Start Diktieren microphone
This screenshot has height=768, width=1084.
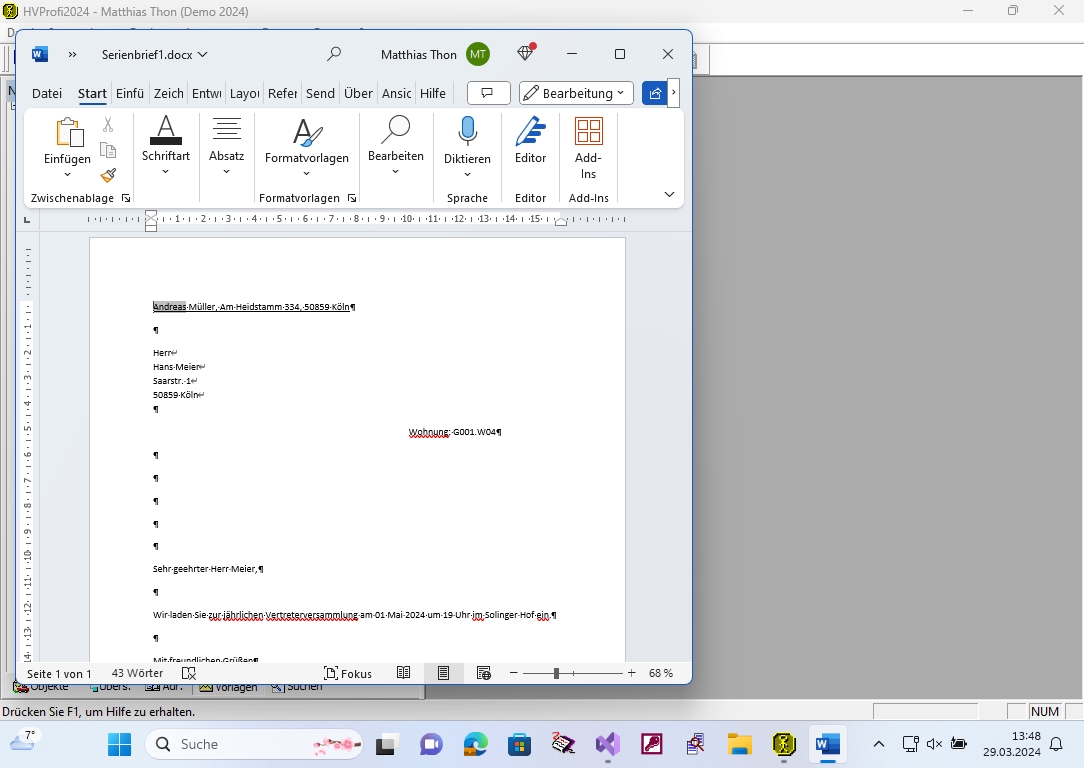467,133
